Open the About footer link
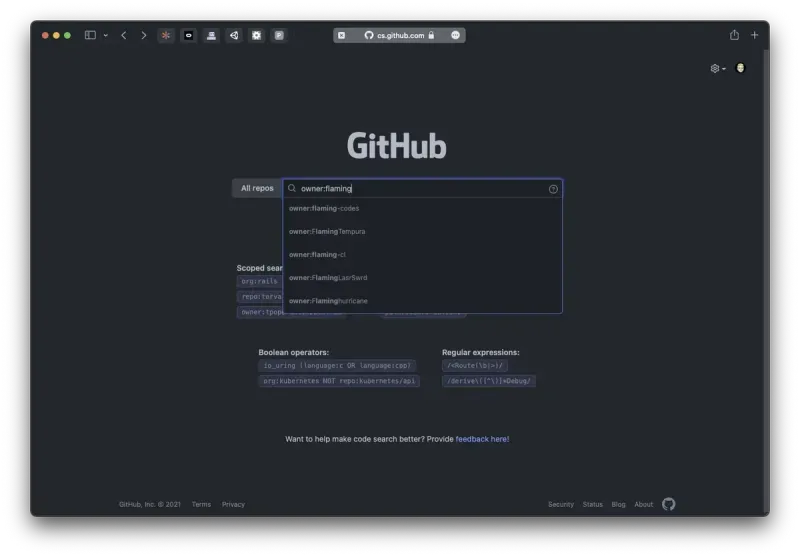Image resolution: width=800 pixels, height=557 pixels. pyautogui.click(x=643, y=504)
